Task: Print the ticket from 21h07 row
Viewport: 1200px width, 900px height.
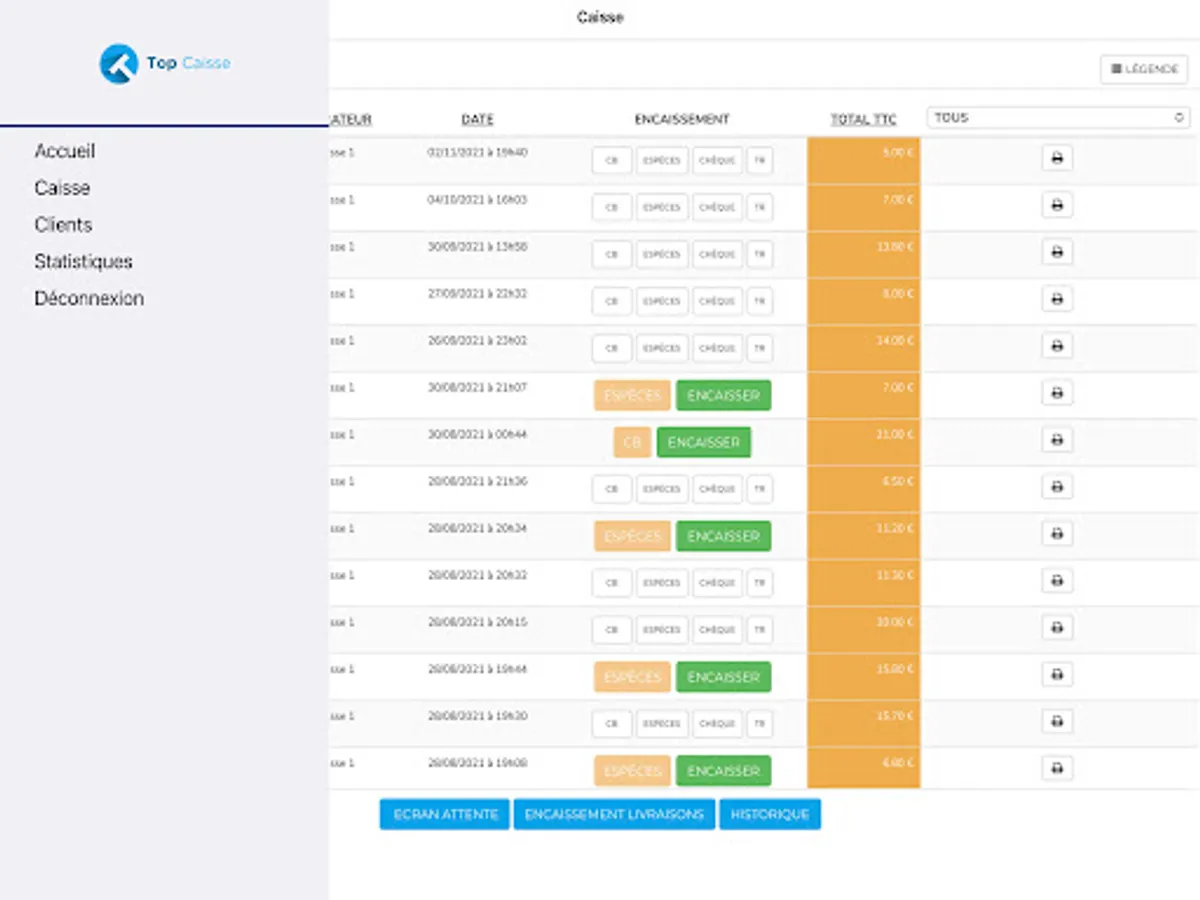Action: coord(1057,393)
